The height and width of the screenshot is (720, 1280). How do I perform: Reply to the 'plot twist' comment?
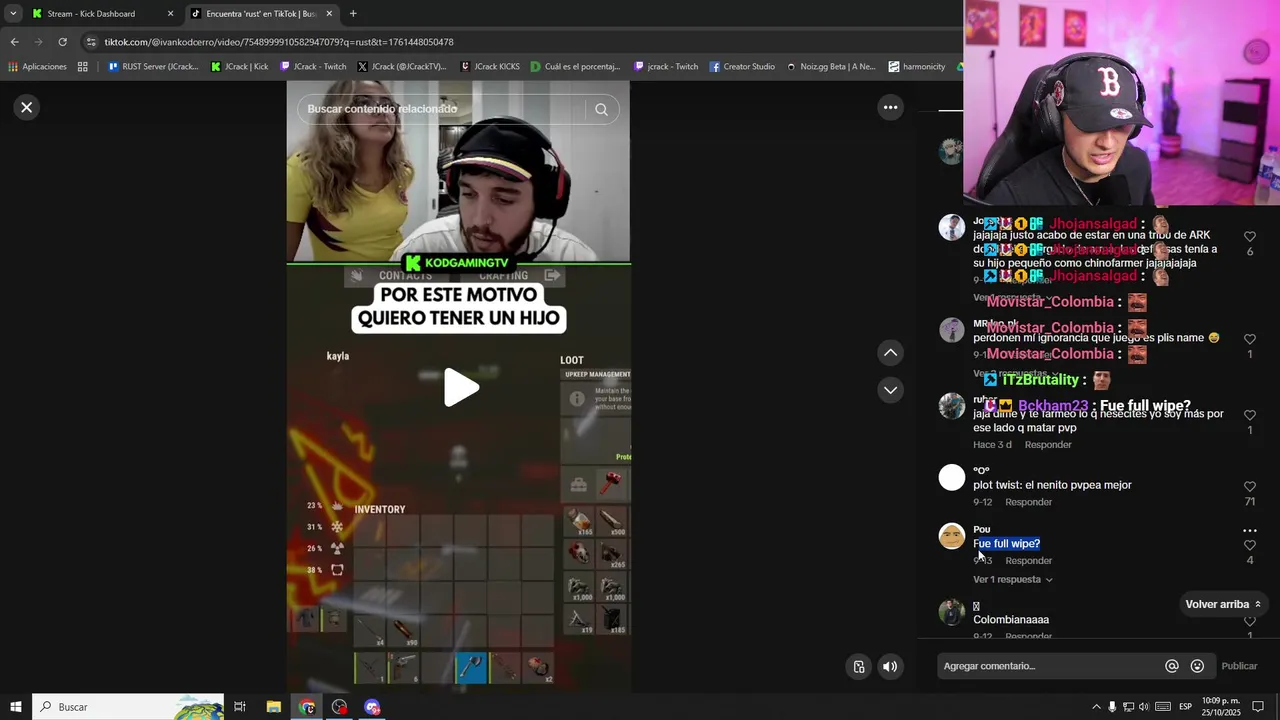1028,502
